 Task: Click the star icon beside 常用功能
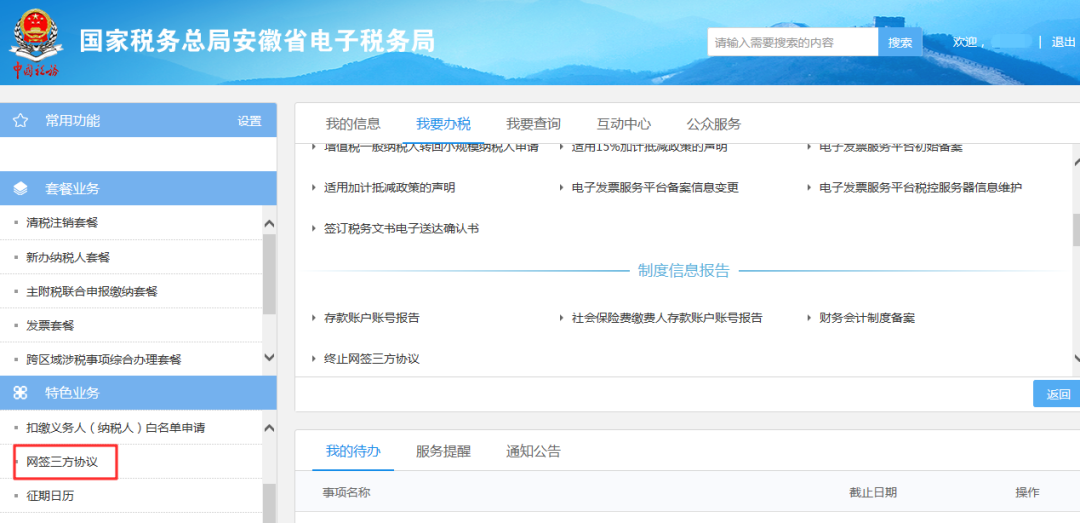coord(21,121)
